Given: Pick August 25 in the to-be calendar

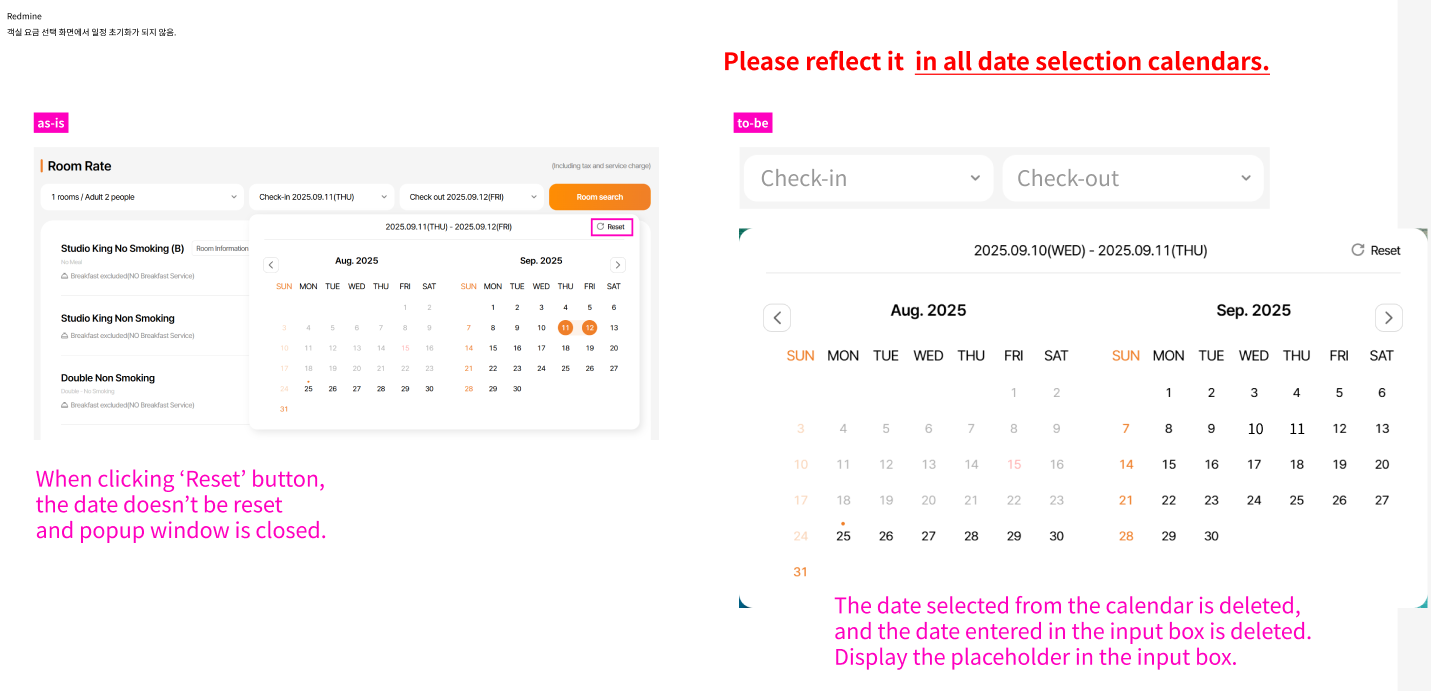Looking at the screenshot, I should [x=843, y=536].
